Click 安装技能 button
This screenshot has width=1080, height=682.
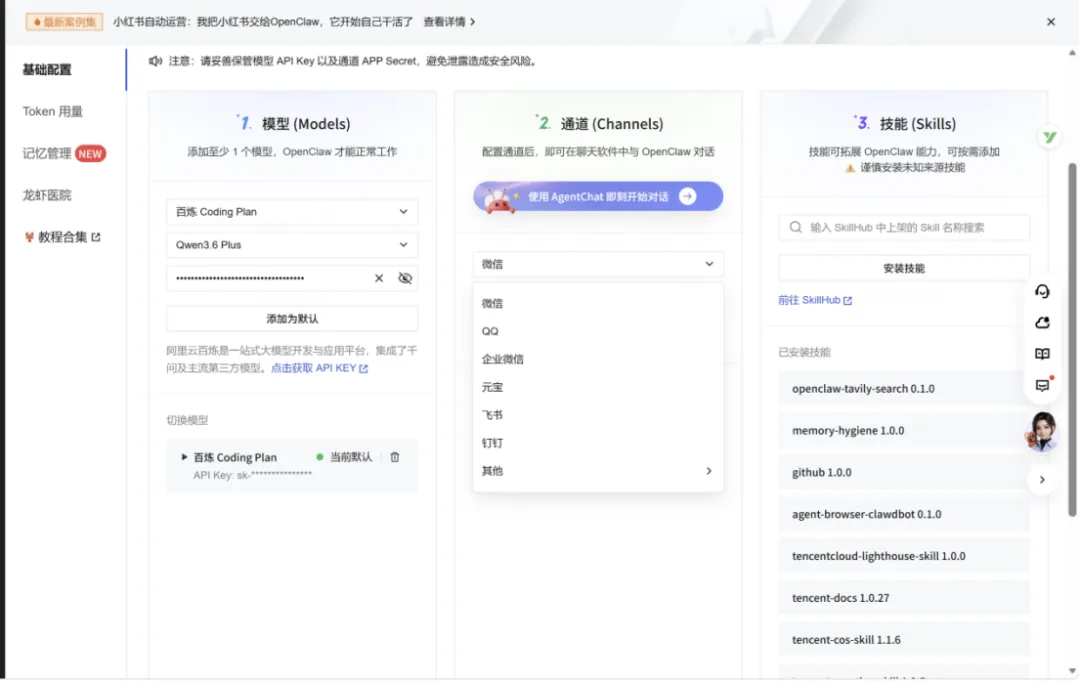pos(904,269)
